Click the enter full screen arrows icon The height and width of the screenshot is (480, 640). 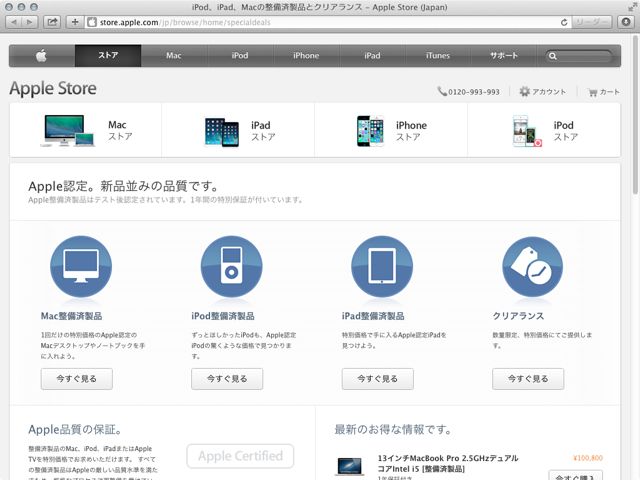tap(632, 7)
